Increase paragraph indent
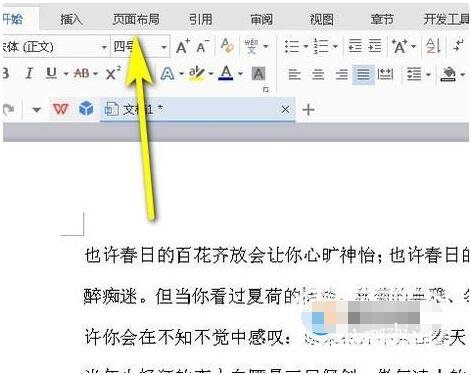 (x=375, y=46)
